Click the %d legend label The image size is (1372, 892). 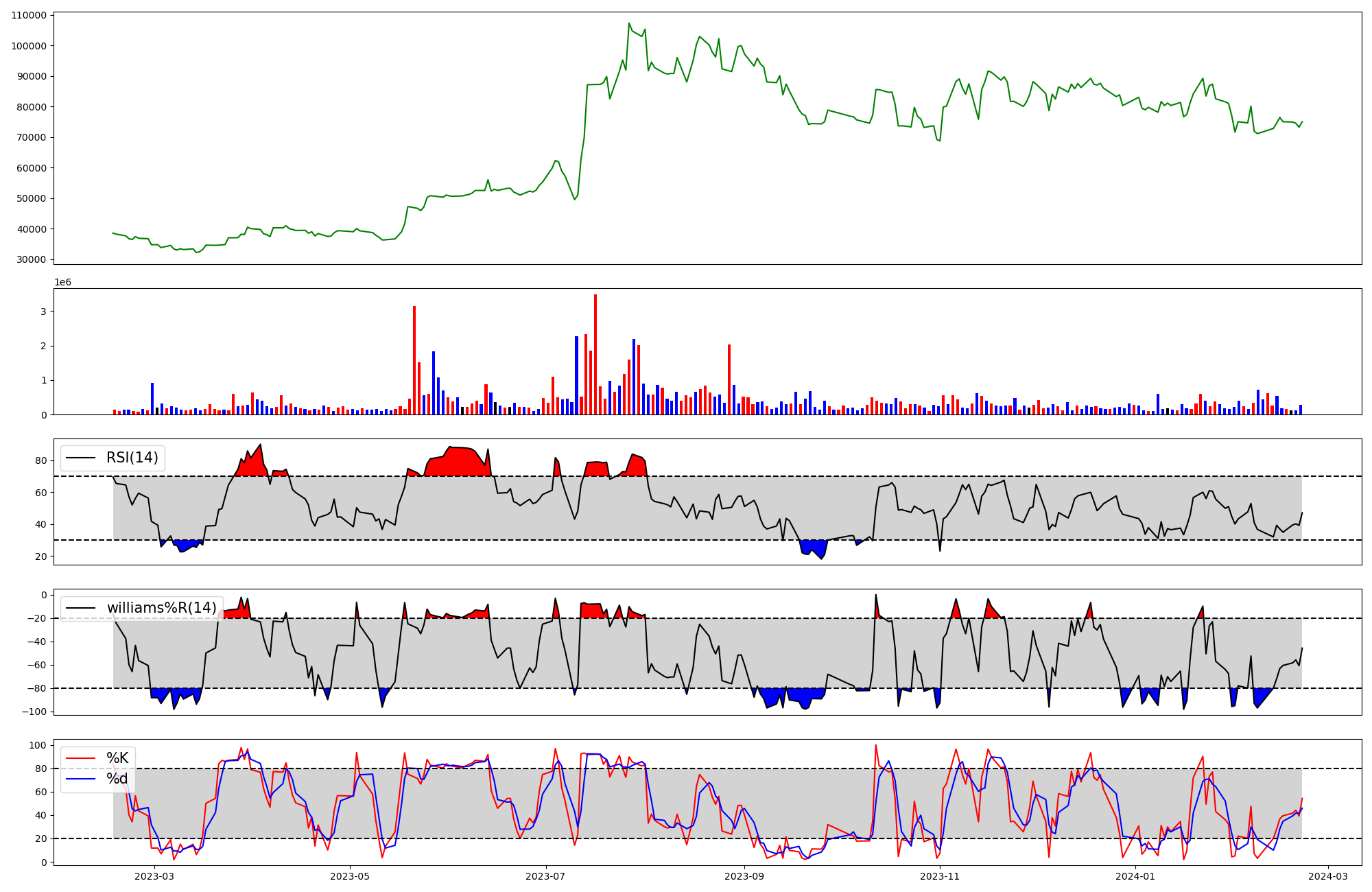tap(117, 779)
